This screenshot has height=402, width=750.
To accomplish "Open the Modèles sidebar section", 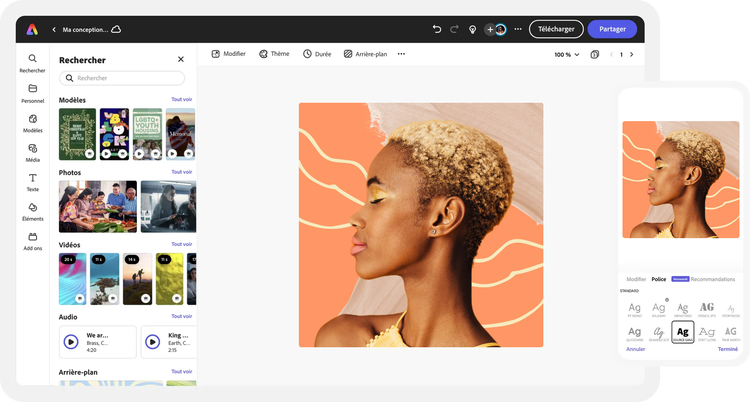I will pyautogui.click(x=33, y=123).
